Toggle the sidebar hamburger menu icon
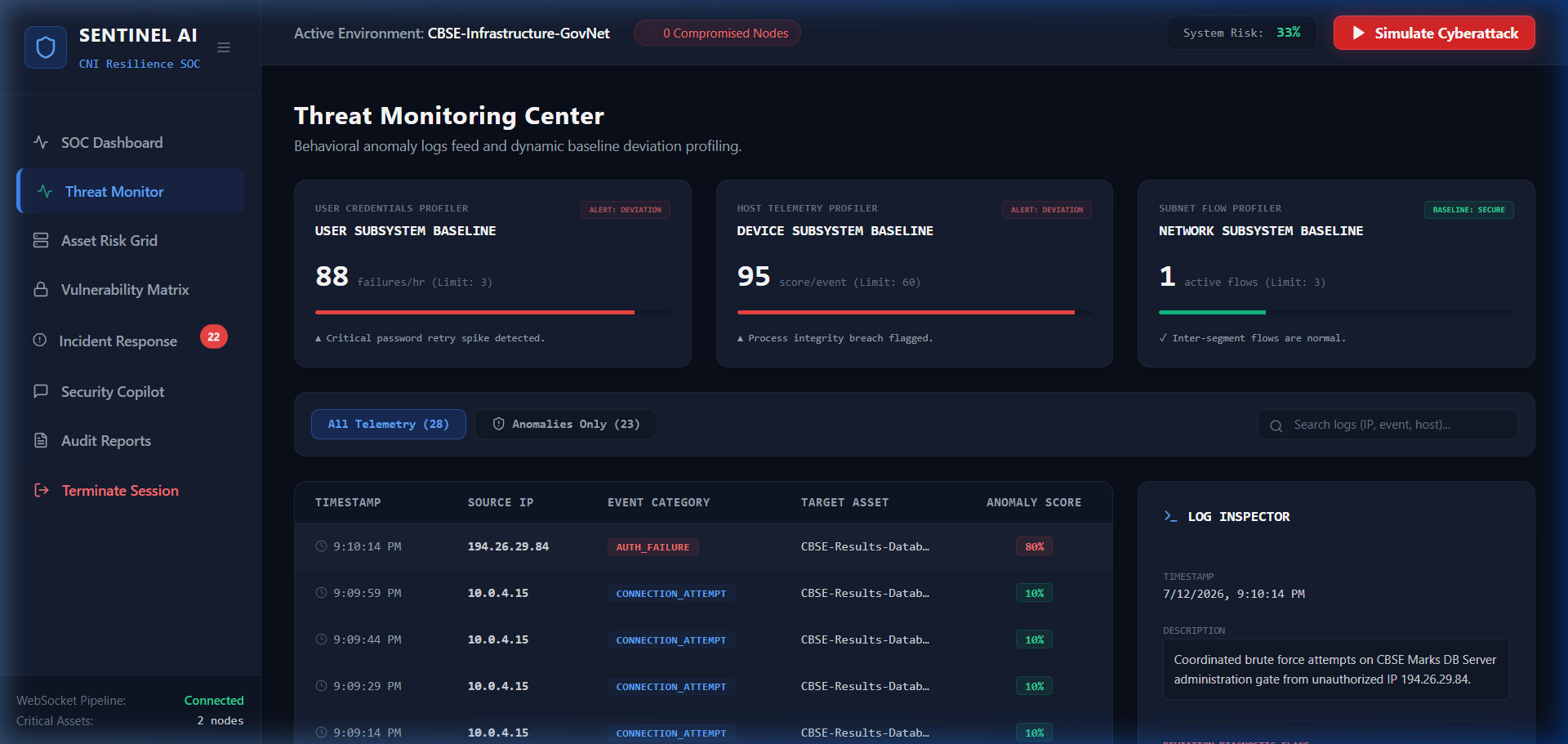Image resolution: width=1568 pixels, height=744 pixels. (224, 47)
